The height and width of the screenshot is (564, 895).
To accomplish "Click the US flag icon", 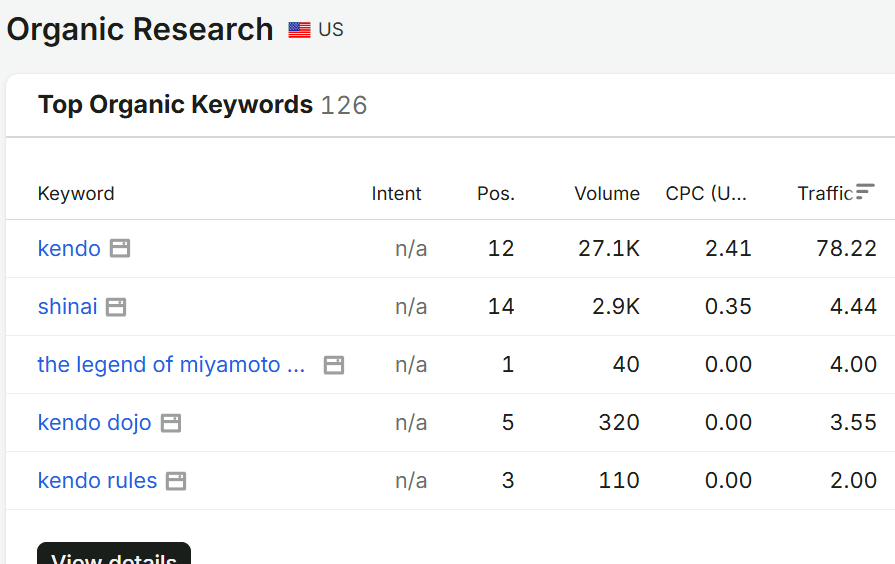I will (299, 30).
